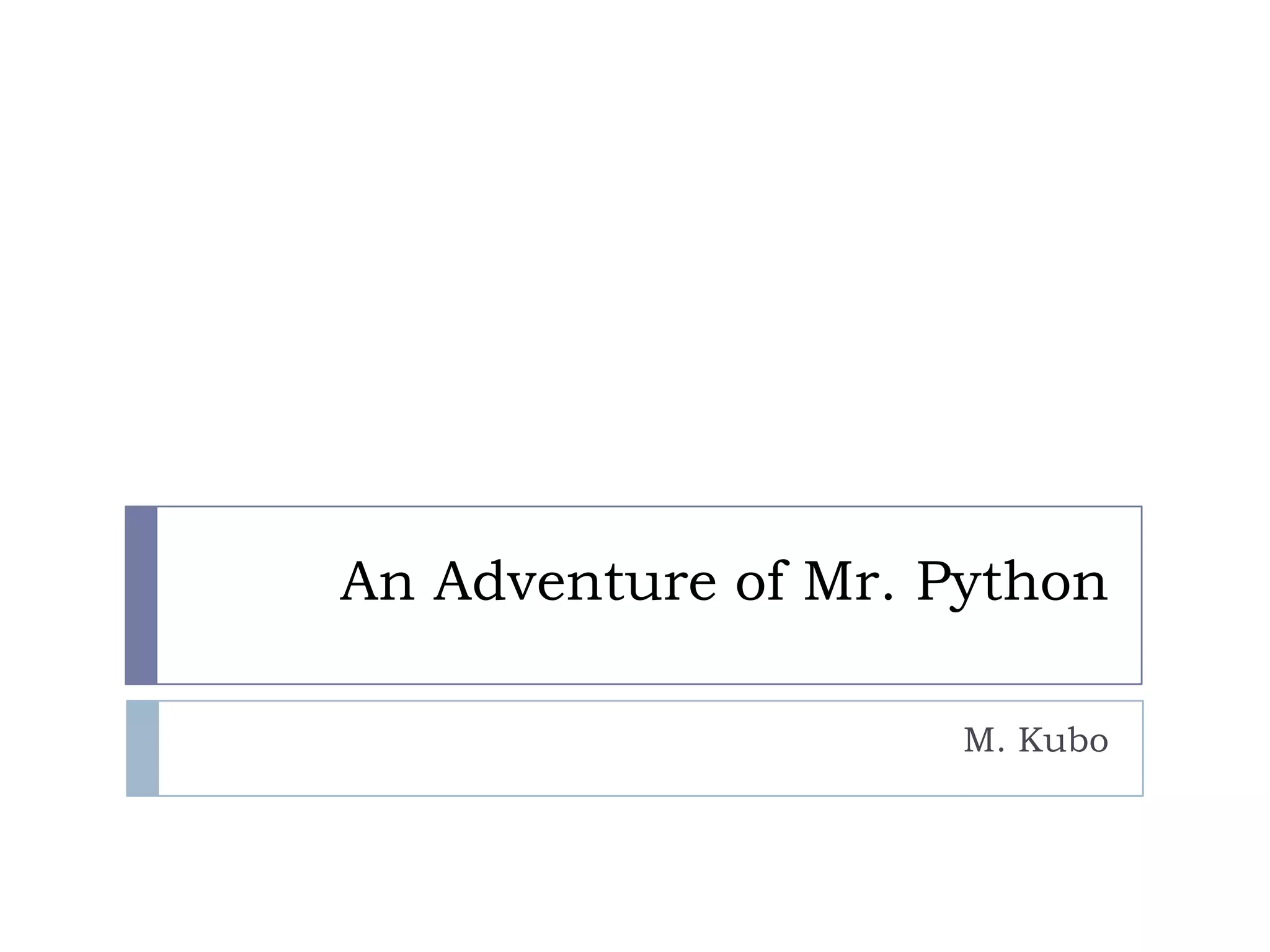Click the word 'of' in the title
Image resolution: width=1270 pixels, height=952 pixels.
[760, 582]
